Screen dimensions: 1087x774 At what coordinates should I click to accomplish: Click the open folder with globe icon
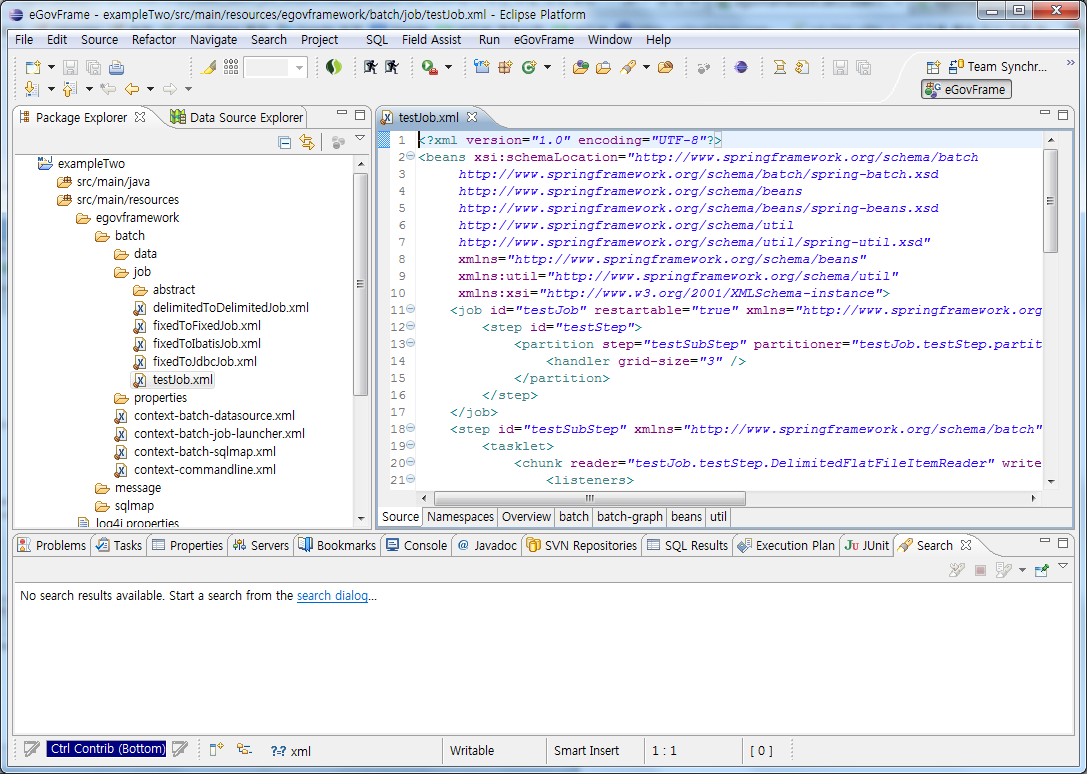pos(581,67)
